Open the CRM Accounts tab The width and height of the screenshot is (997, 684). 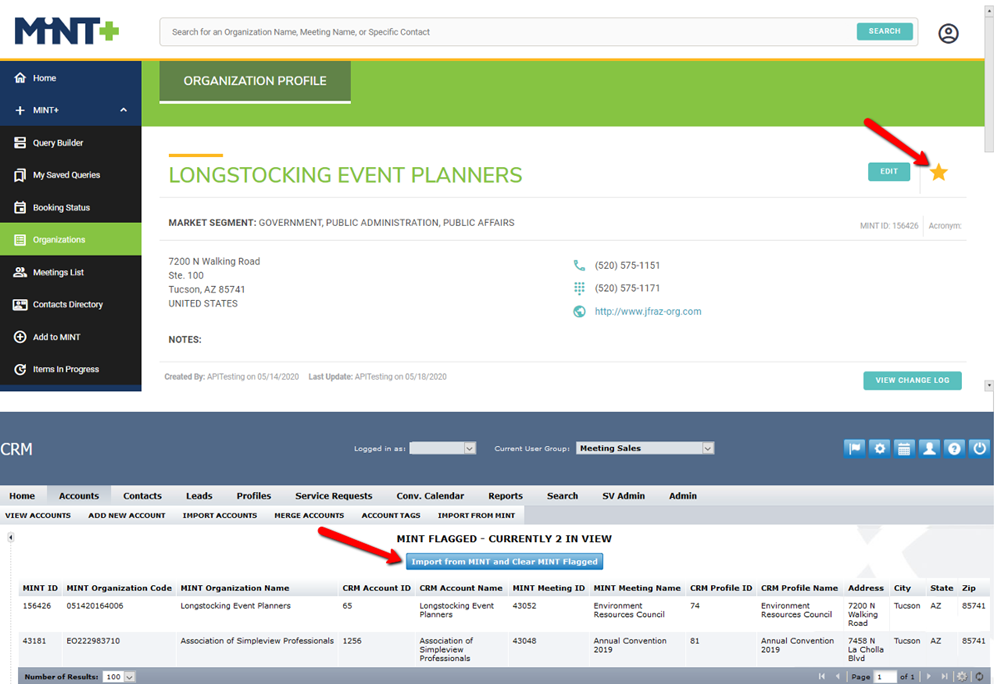79,496
